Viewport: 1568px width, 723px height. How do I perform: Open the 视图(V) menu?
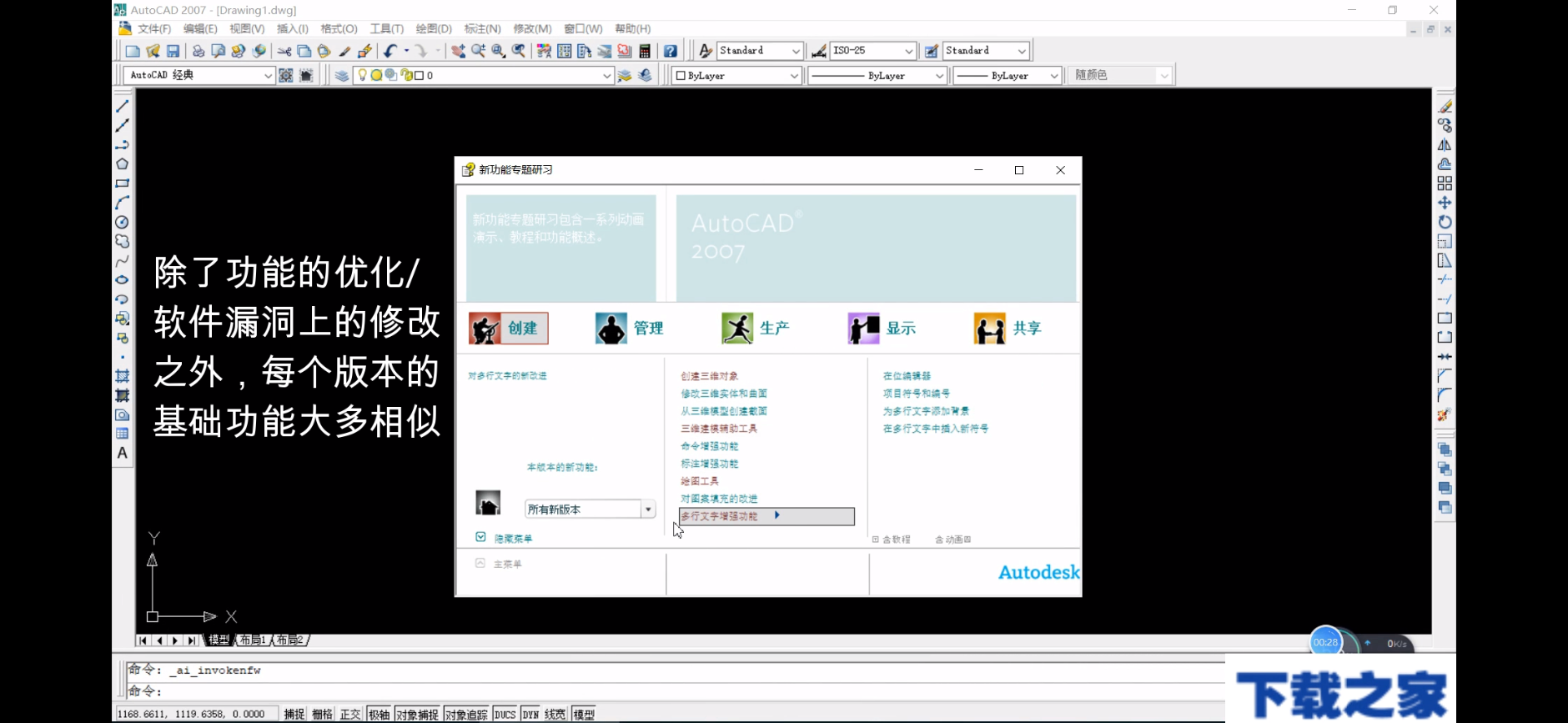(x=247, y=28)
